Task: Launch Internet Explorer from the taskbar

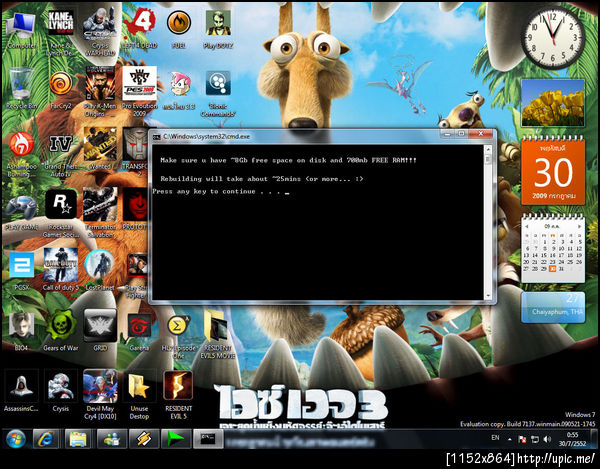Action: point(46,439)
